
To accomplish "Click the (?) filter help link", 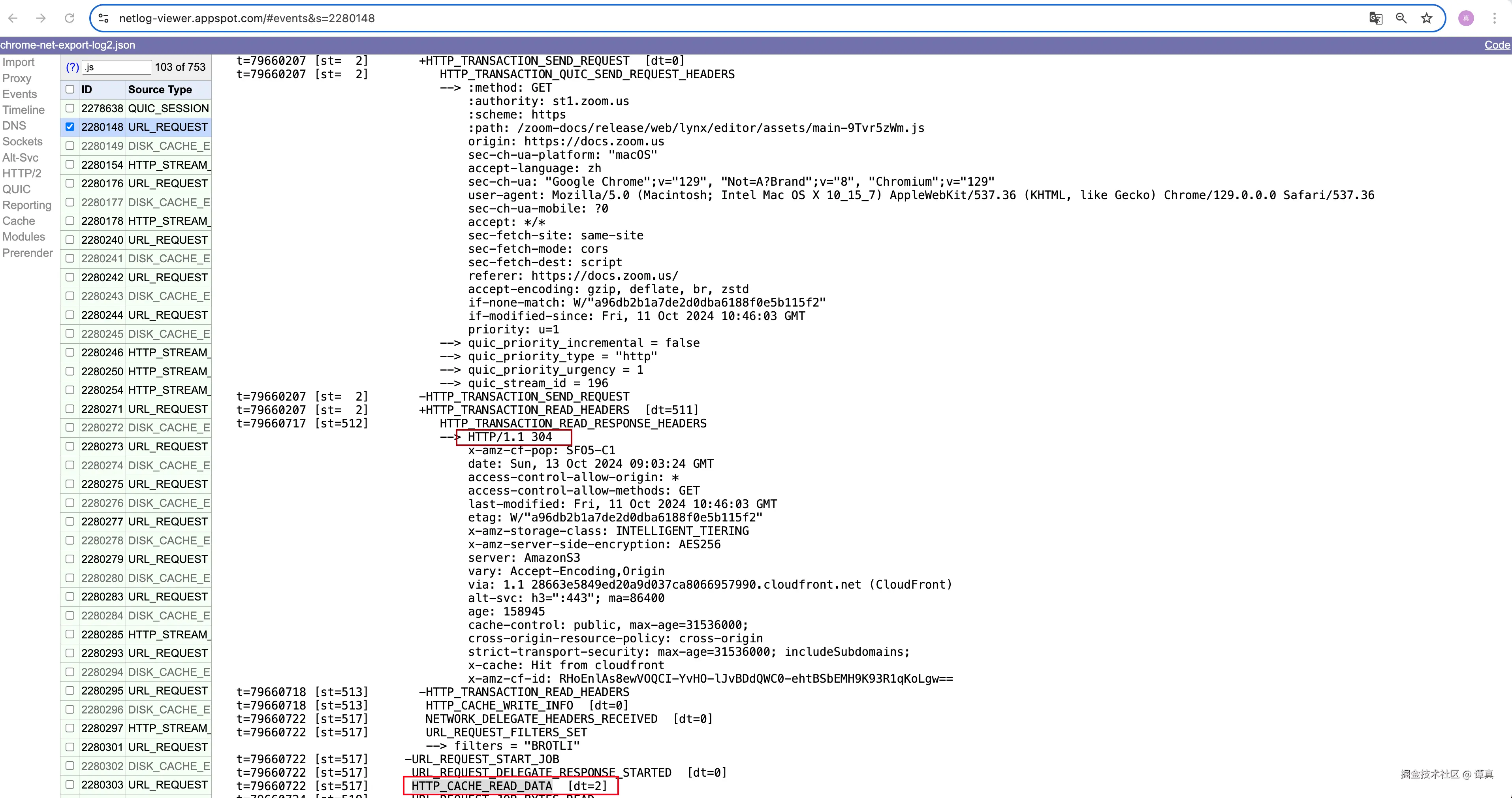I will 72,68.
